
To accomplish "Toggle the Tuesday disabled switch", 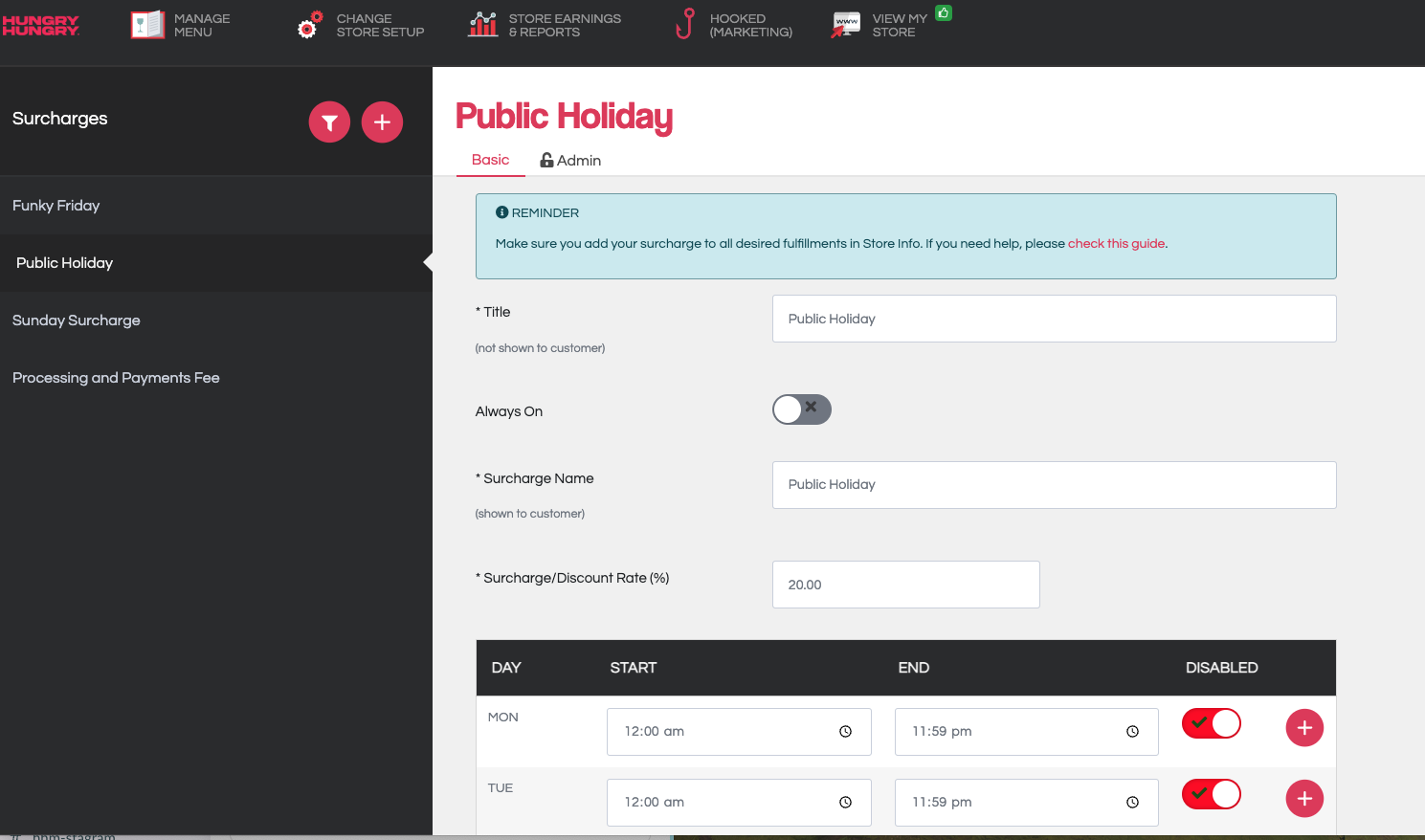I will (1211, 794).
